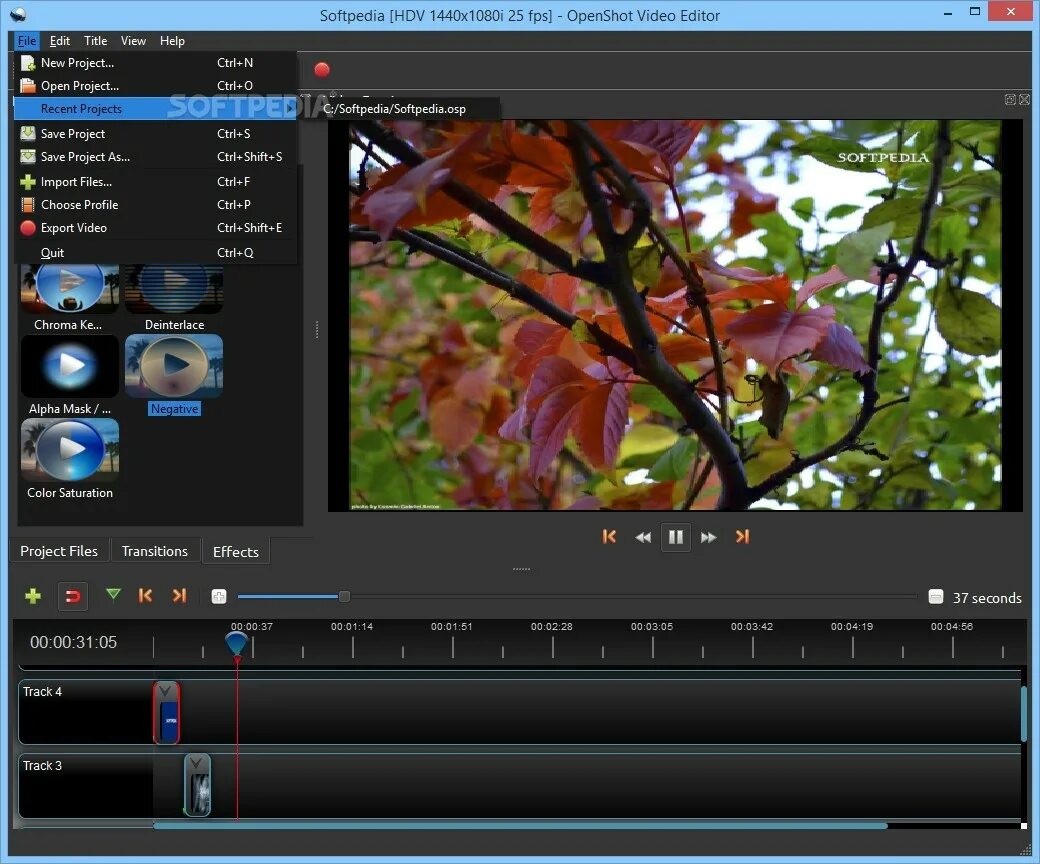Viewport: 1040px width, 864px height.
Task: Click the OpenShot app icon in title bar
Action: pyautogui.click(x=18, y=14)
